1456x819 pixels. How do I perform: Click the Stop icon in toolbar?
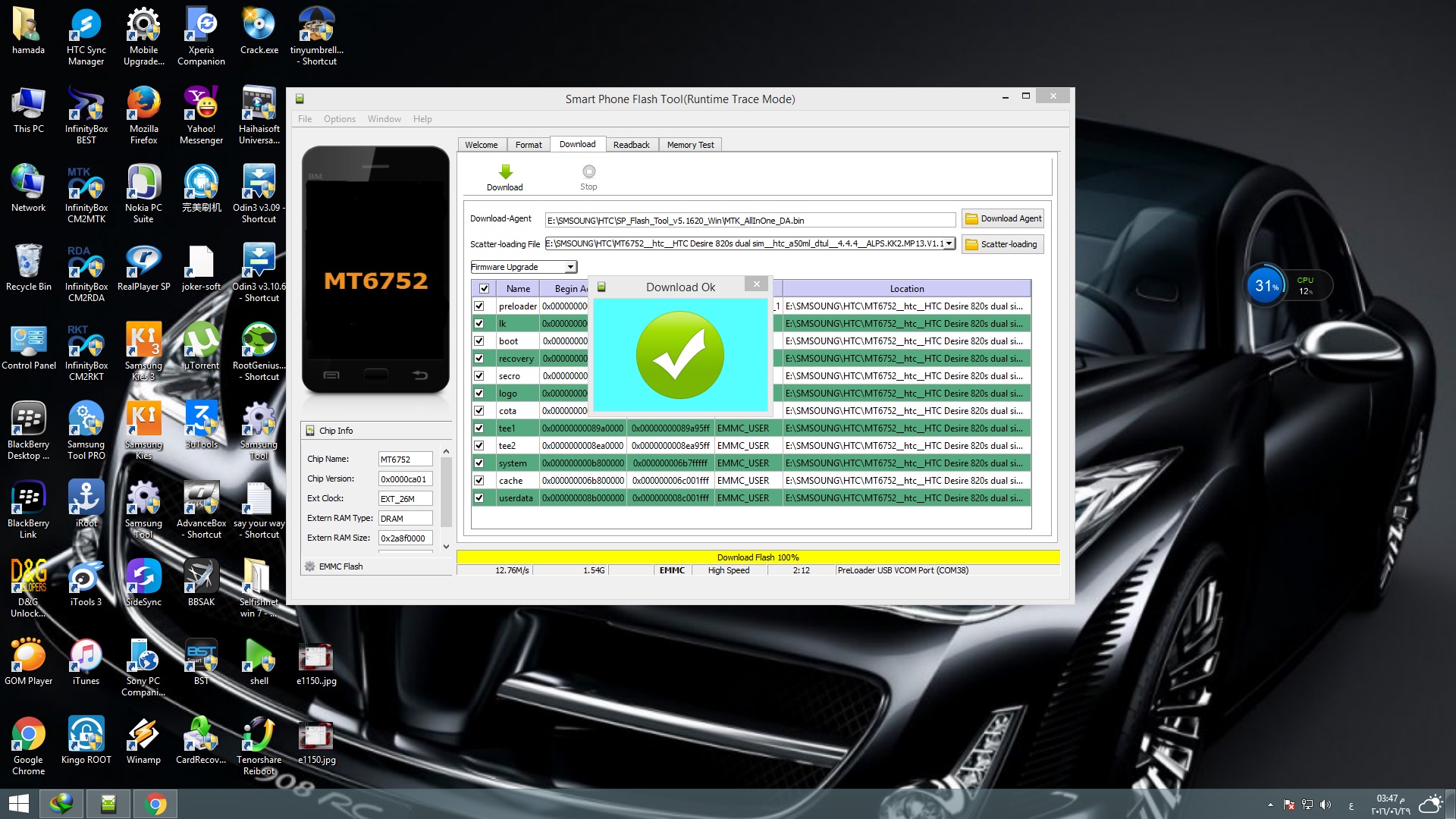589,172
